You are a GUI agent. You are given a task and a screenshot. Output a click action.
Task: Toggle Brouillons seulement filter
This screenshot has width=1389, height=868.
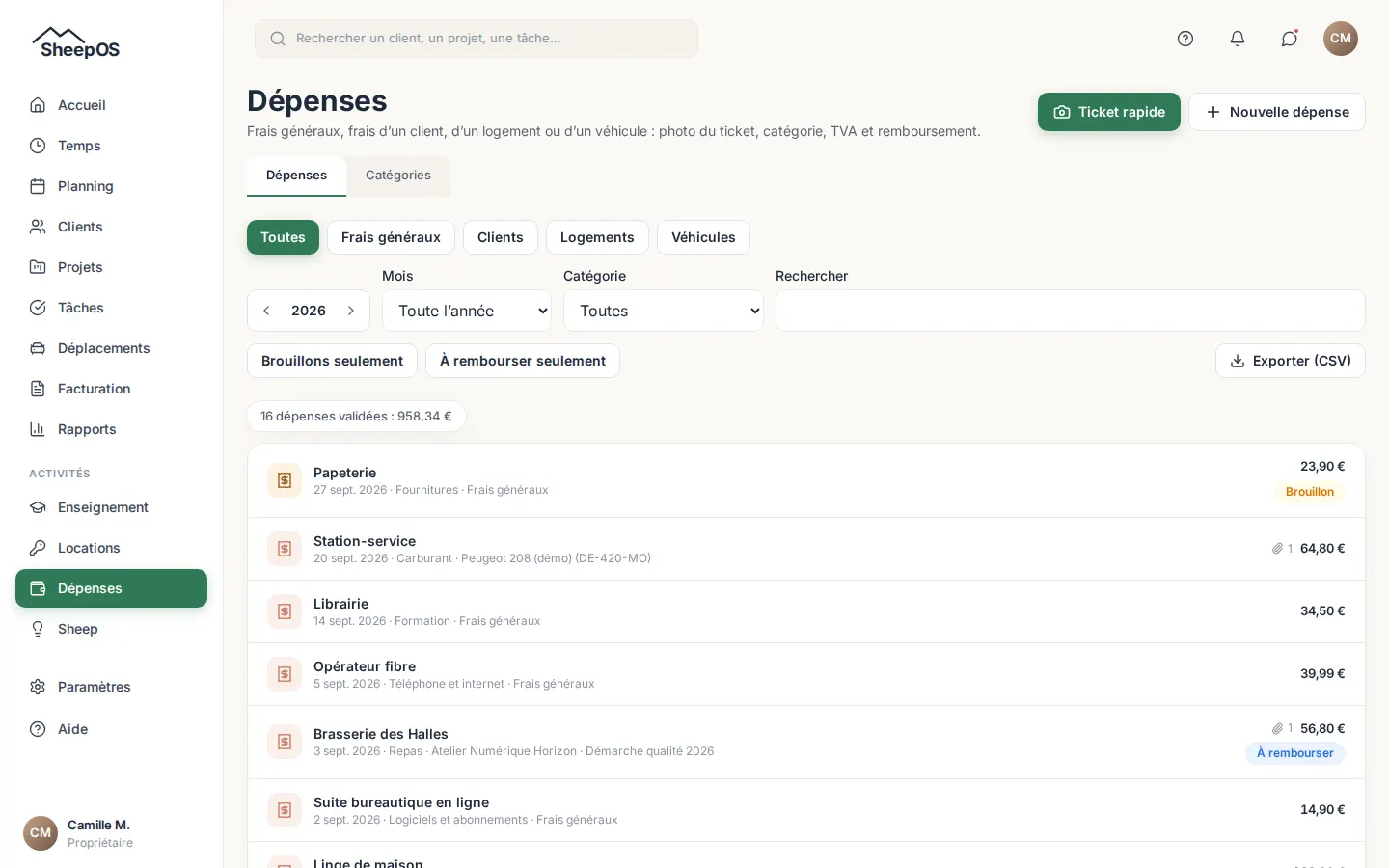(332, 361)
